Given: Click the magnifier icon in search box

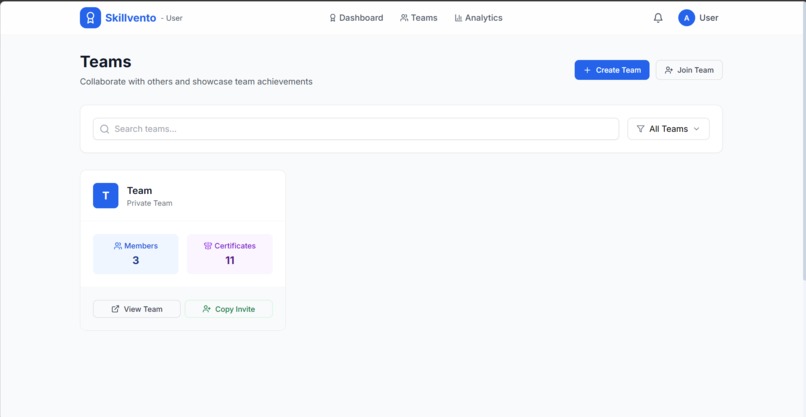Looking at the screenshot, I should click(x=104, y=129).
